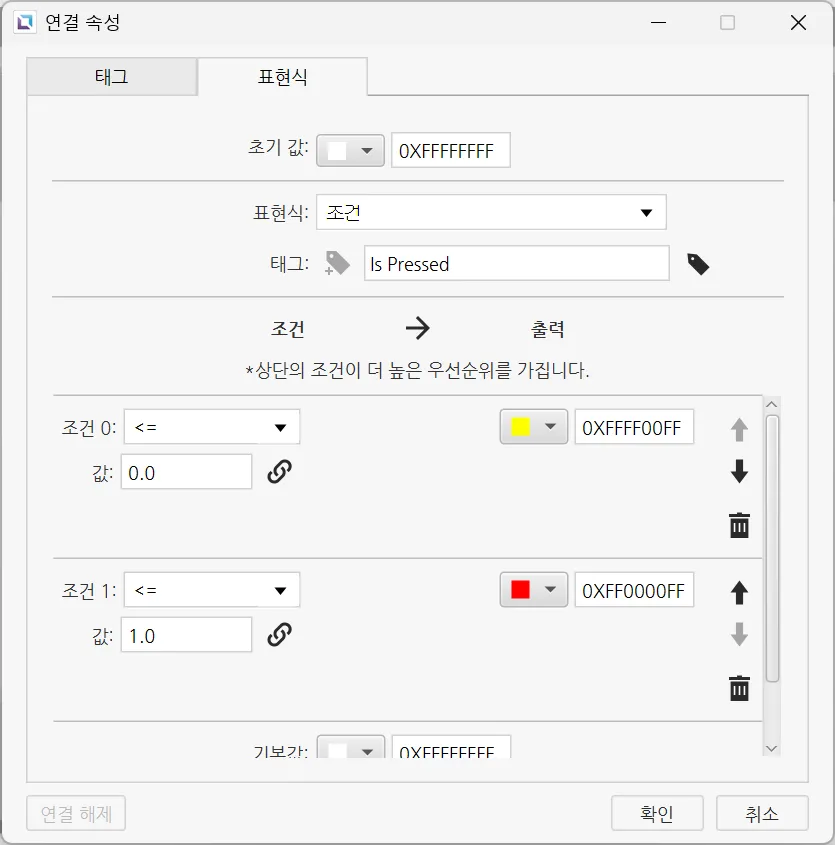Open the 조건 0 operator dropdown
The width and height of the screenshot is (835, 845).
212,428
